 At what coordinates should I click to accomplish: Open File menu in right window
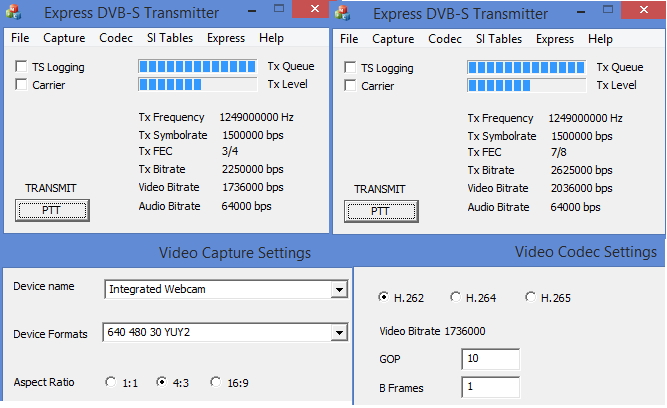[x=349, y=39]
